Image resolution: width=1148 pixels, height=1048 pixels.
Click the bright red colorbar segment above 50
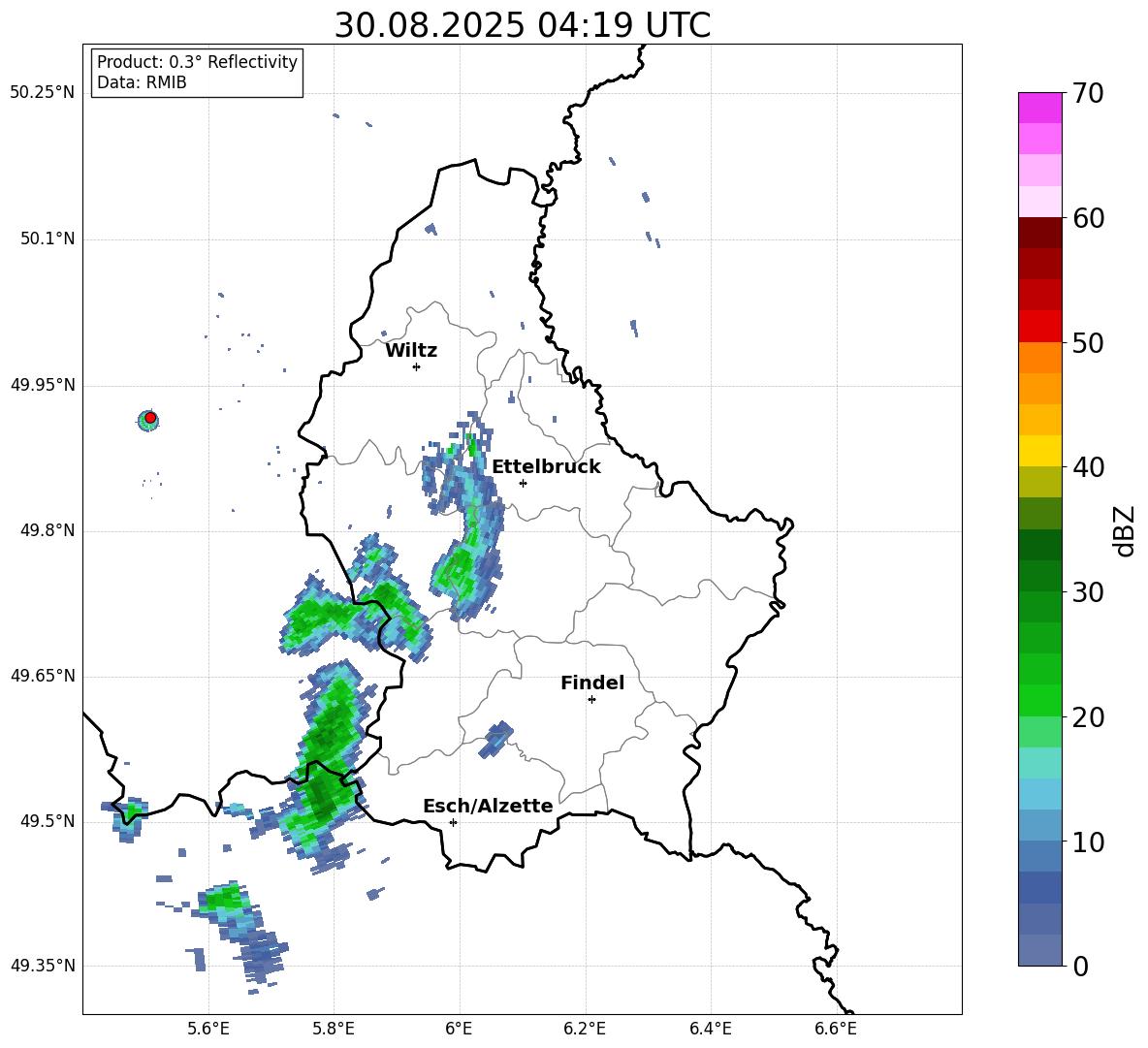(1039, 326)
